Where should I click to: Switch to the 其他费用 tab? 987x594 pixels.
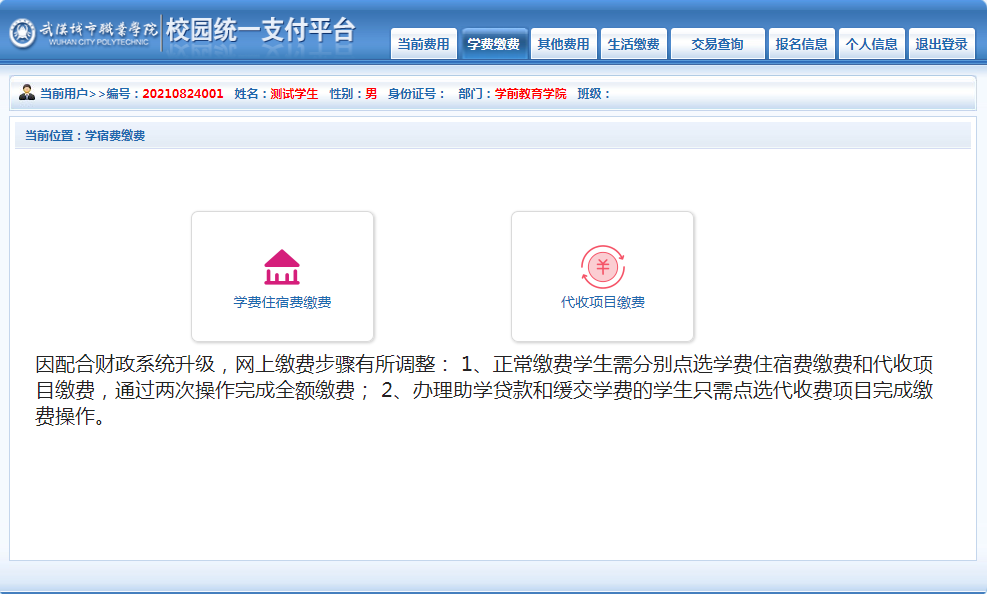[x=563, y=44]
